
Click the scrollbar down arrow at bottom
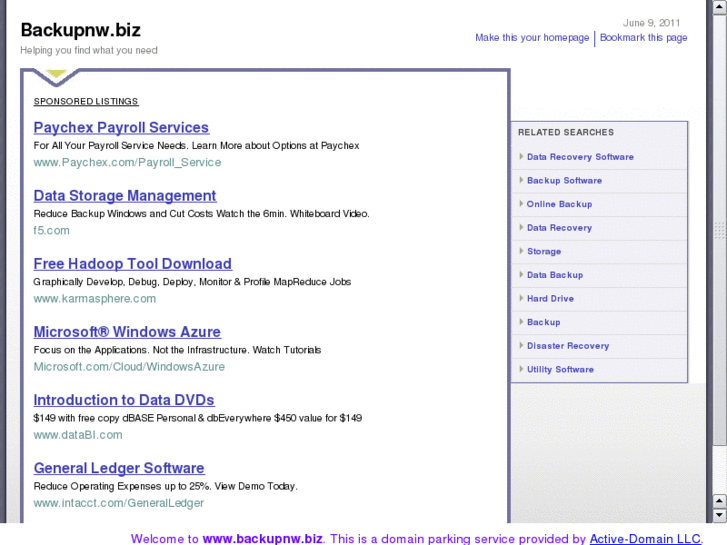pyautogui.click(x=720, y=515)
